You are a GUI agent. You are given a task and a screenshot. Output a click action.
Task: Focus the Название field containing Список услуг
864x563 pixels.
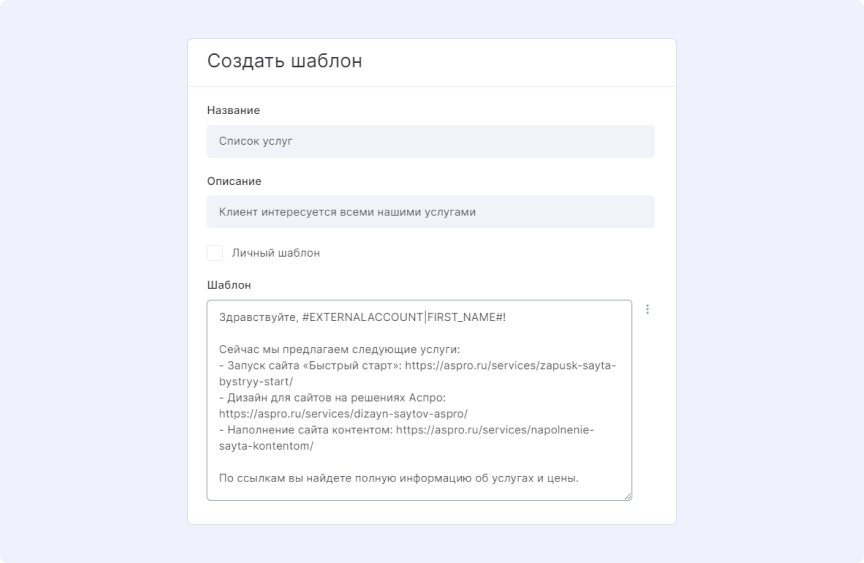click(430, 142)
